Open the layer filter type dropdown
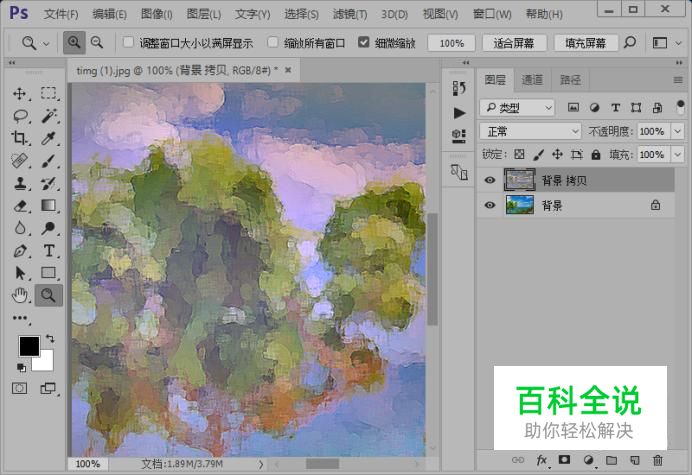This screenshot has width=692, height=475. [517, 108]
